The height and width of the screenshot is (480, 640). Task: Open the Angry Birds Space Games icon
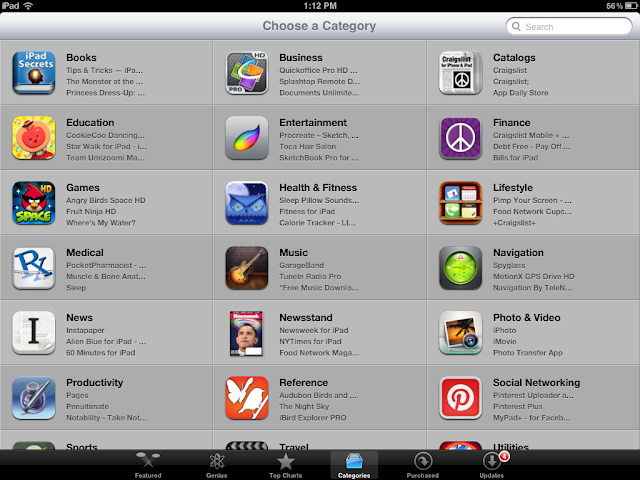[x=34, y=203]
